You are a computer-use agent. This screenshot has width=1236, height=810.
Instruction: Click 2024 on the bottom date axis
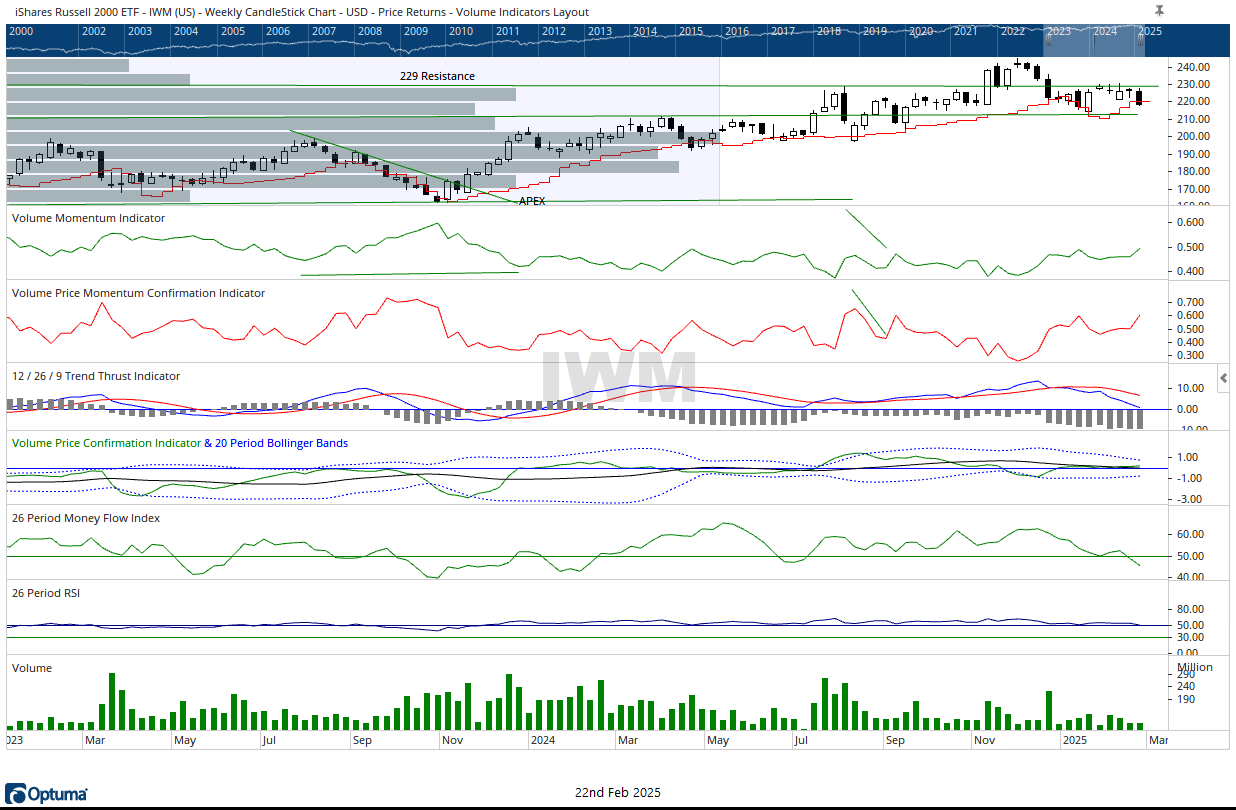point(542,740)
